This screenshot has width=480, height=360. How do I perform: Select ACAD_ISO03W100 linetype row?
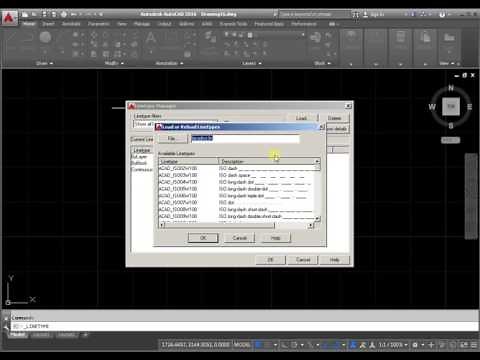[x=236, y=175]
